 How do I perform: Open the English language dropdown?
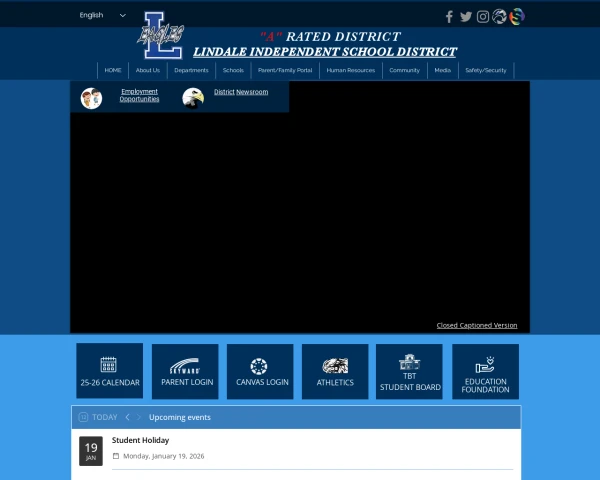coord(103,15)
